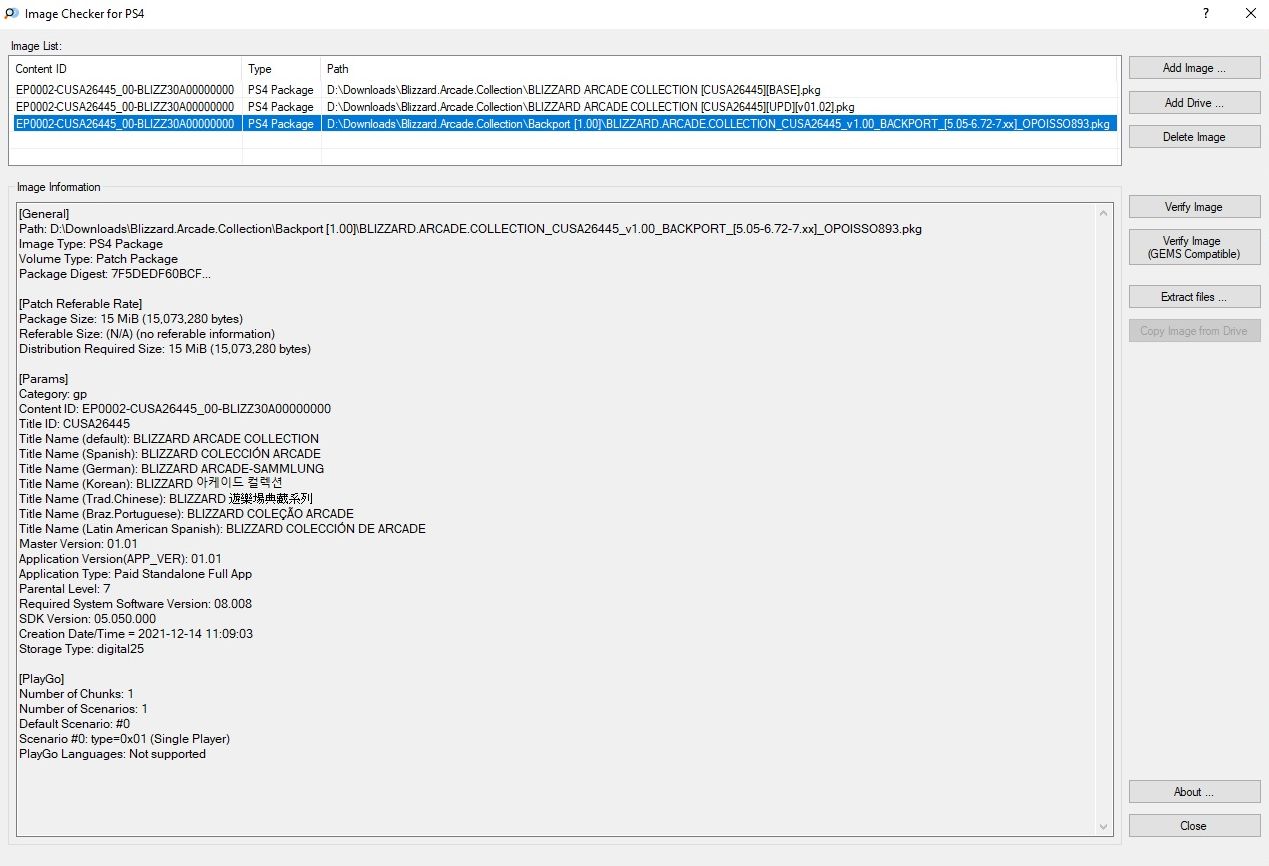Click the SDK Version: 05.050.000 line
The width and height of the screenshot is (1269, 866).
87,619
